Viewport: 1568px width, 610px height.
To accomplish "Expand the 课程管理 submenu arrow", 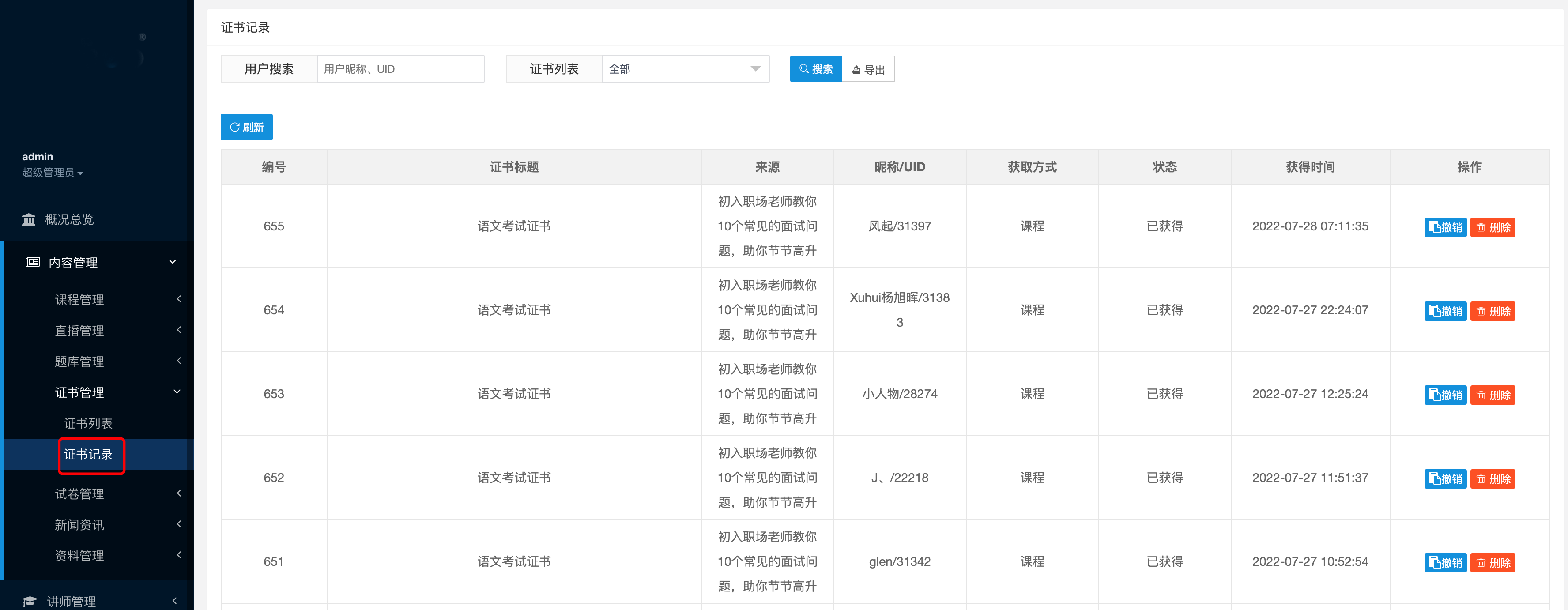I will click(179, 299).
